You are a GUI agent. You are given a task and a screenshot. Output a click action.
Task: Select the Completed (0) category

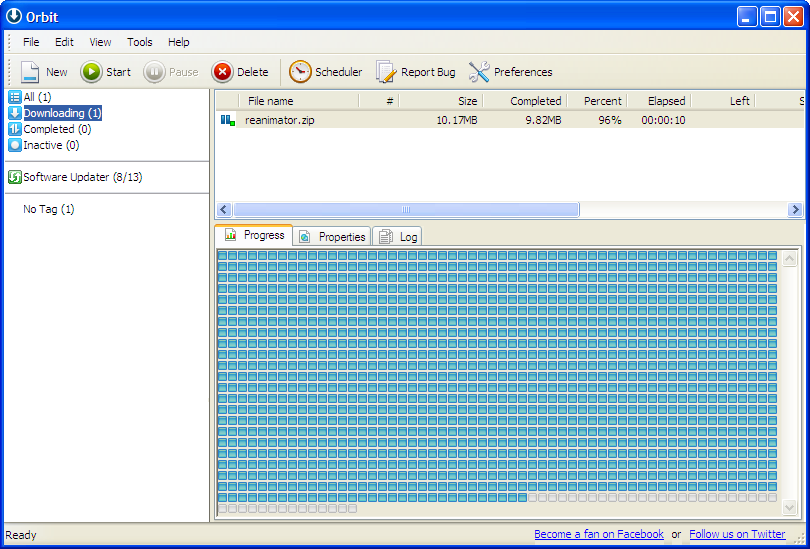56,129
